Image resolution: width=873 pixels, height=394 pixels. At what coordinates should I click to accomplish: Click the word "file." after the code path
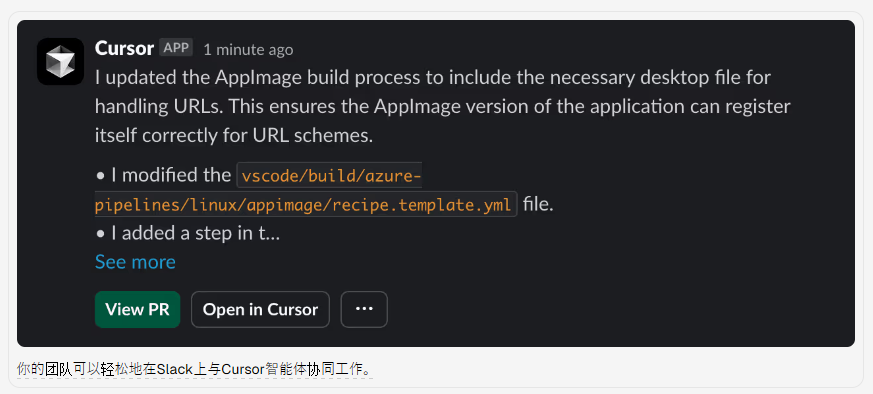coord(538,204)
